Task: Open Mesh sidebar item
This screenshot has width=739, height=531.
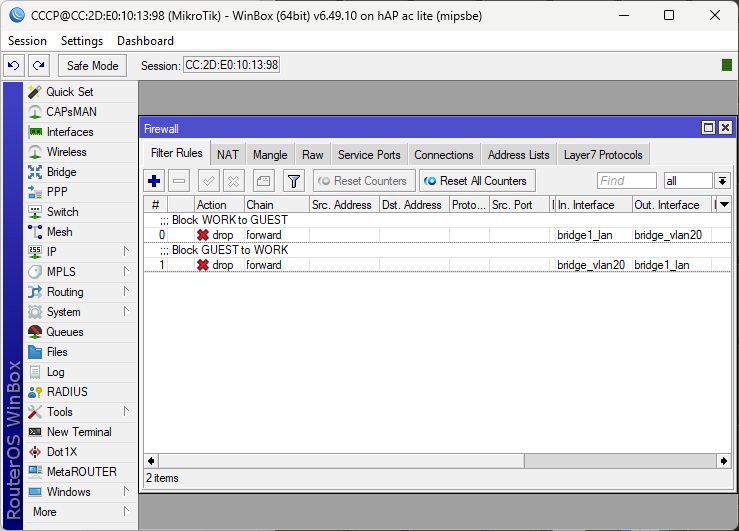Action: click(81, 232)
